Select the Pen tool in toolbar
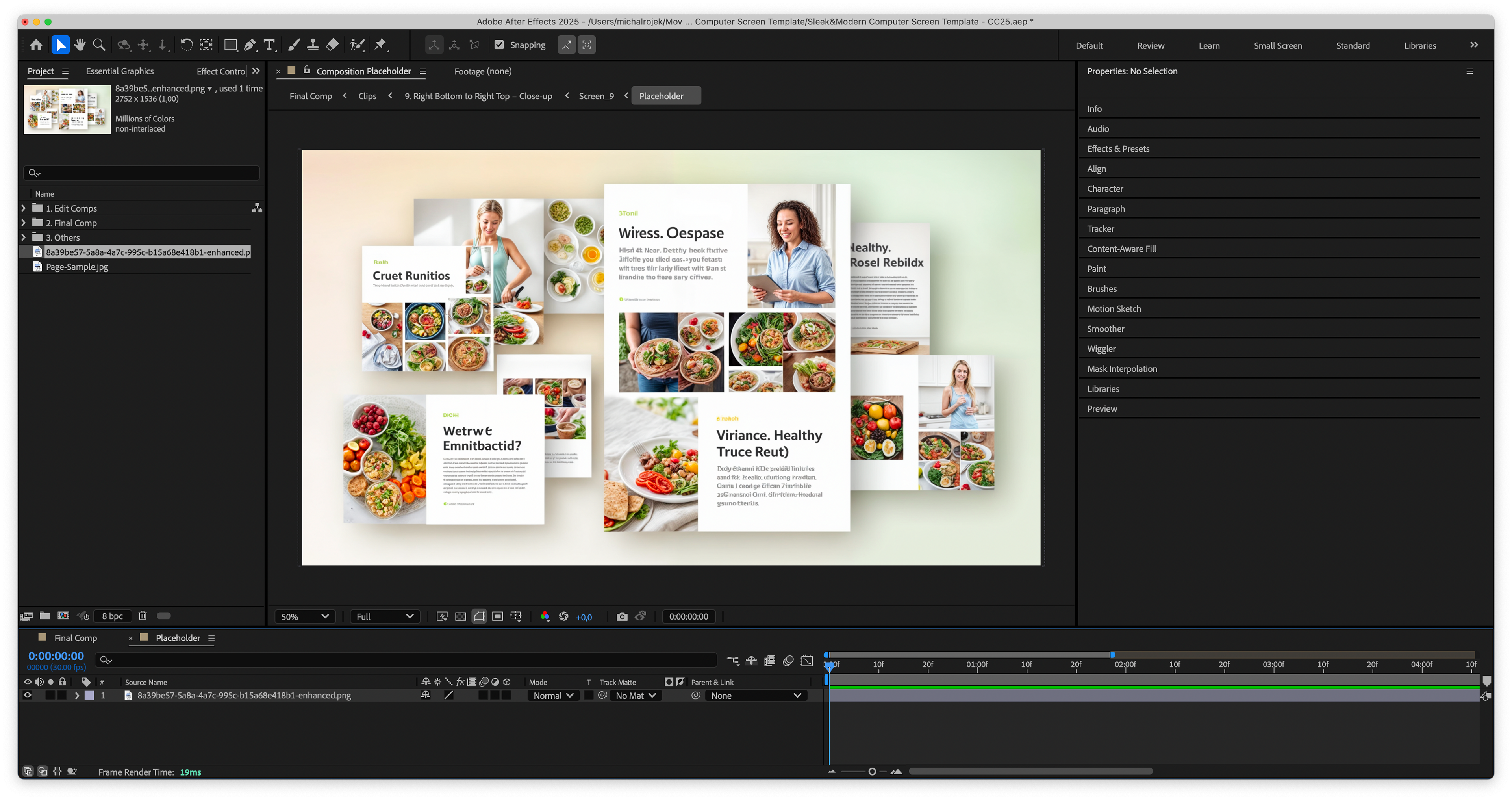The height and width of the screenshot is (800, 1512). (250, 45)
